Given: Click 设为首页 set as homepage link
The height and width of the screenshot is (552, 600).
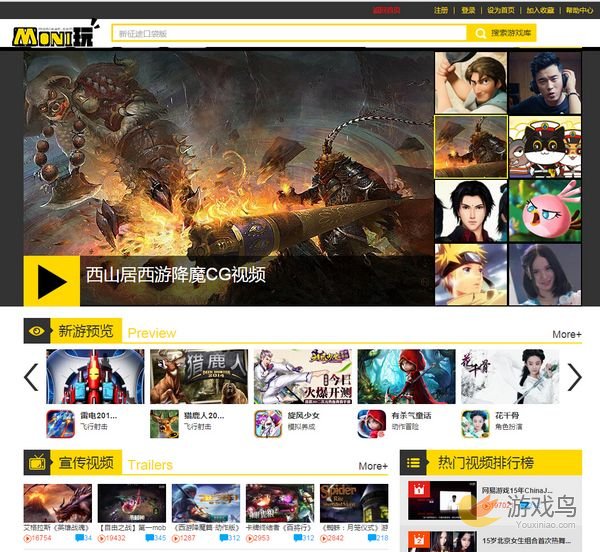Looking at the screenshot, I should [501, 10].
